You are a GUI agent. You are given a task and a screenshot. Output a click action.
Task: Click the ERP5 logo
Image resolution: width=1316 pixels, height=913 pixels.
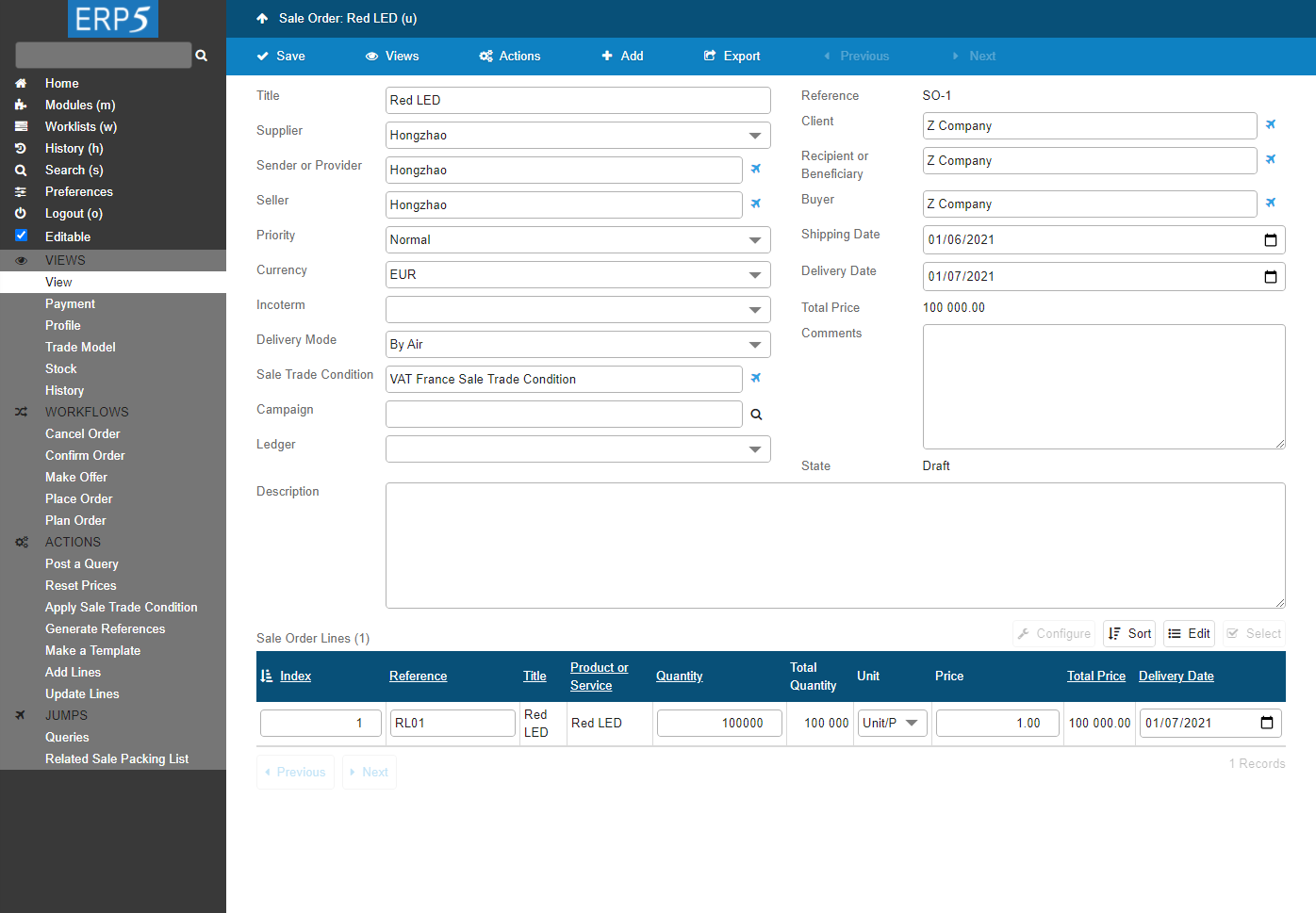pyautogui.click(x=113, y=19)
